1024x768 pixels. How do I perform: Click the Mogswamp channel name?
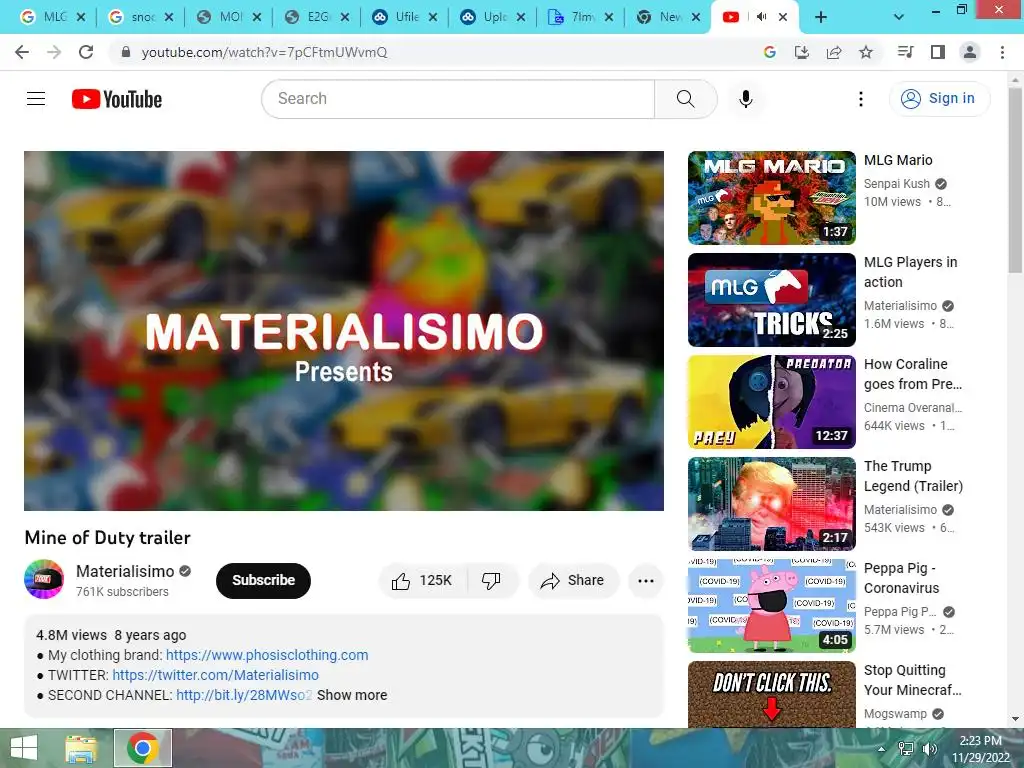tap(895, 714)
